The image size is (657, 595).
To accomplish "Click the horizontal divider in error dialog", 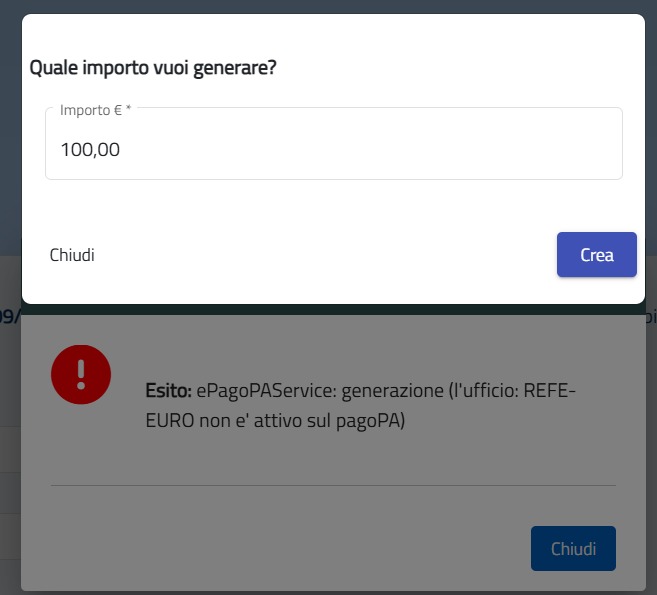I will (x=333, y=486).
